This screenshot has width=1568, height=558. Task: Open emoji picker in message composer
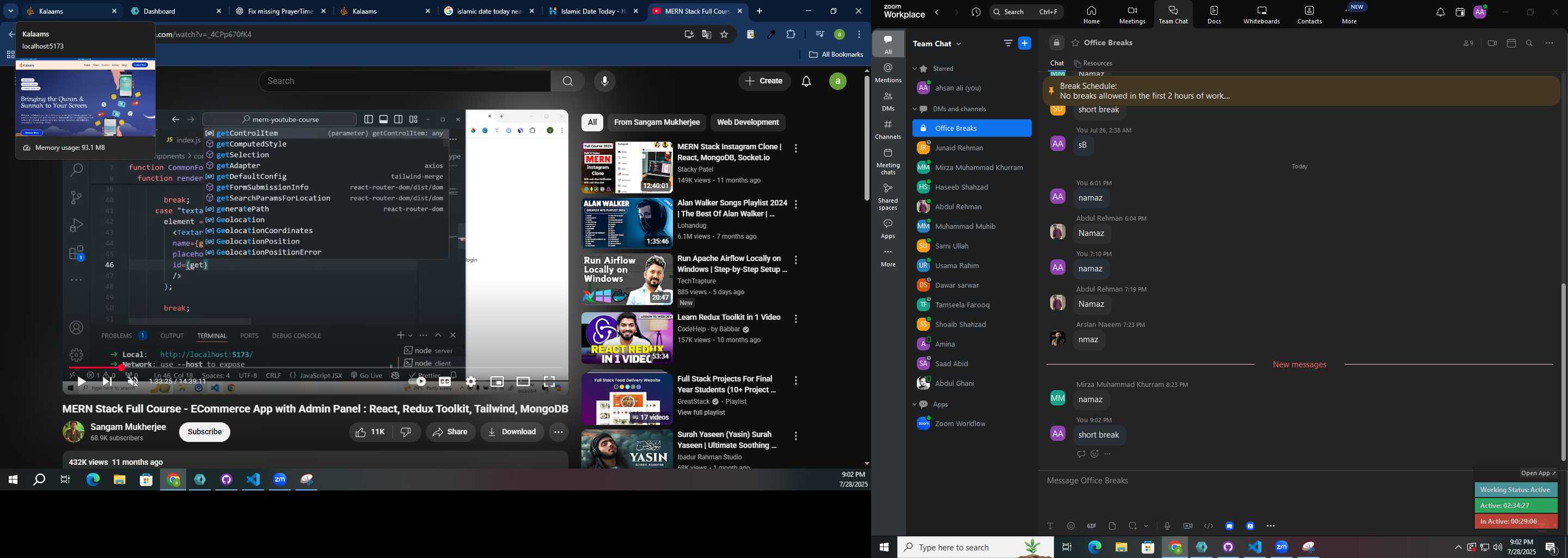(1071, 526)
